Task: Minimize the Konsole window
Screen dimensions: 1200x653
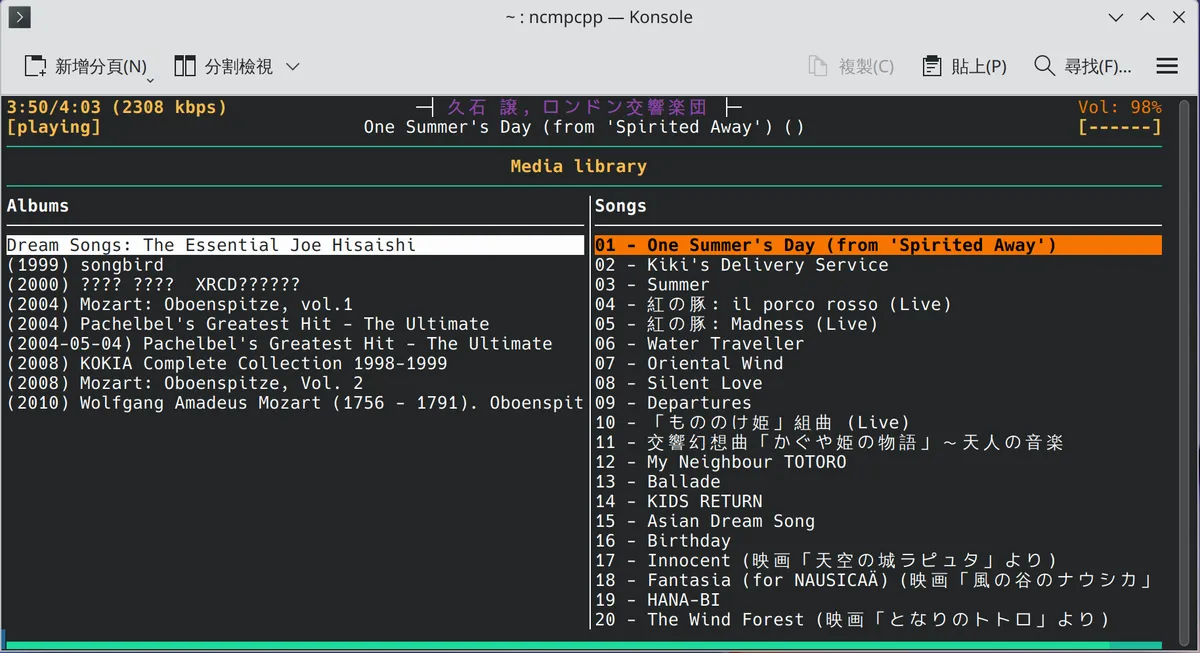Action: [1117, 17]
